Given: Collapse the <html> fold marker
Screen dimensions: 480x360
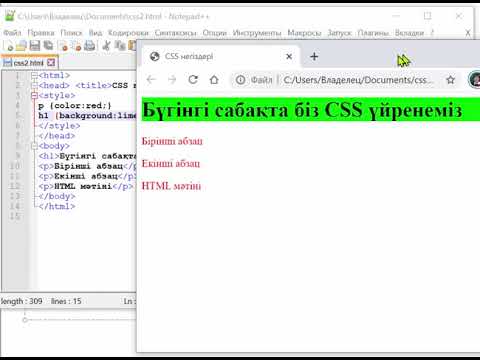Looking at the screenshot, I should (34, 76).
